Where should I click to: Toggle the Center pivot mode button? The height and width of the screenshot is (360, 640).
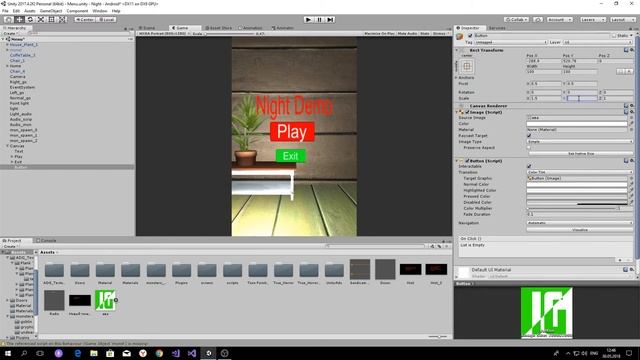click(x=84, y=20)
